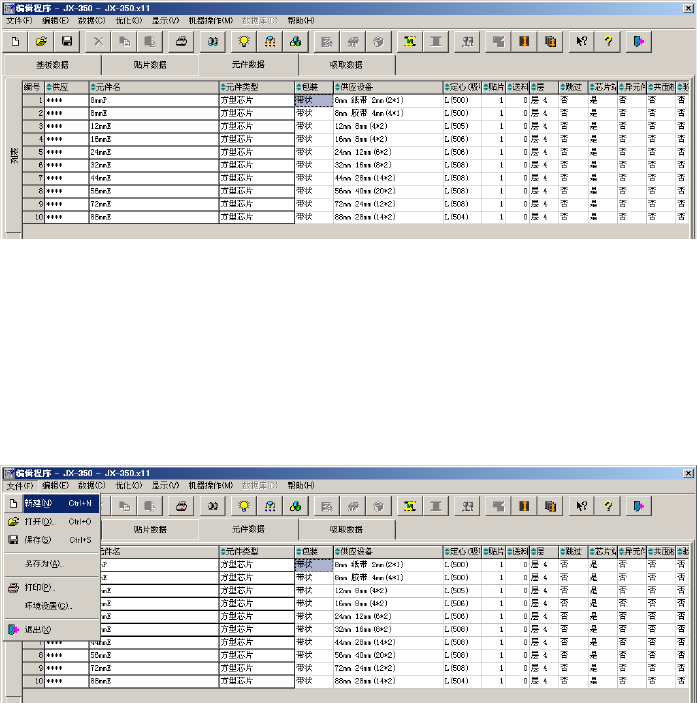This screenshot has width=697, height=703.
Task: Open 帮助(H) menu in upper window
Action: pyautogui.click(x=301, y=21)
